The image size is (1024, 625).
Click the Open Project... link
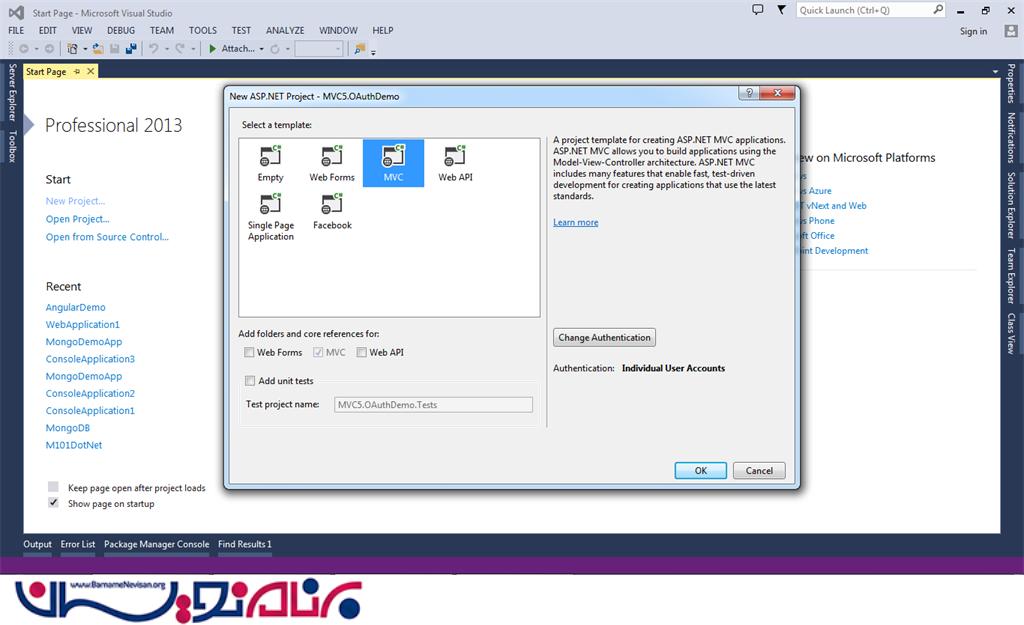click(77, 219)
